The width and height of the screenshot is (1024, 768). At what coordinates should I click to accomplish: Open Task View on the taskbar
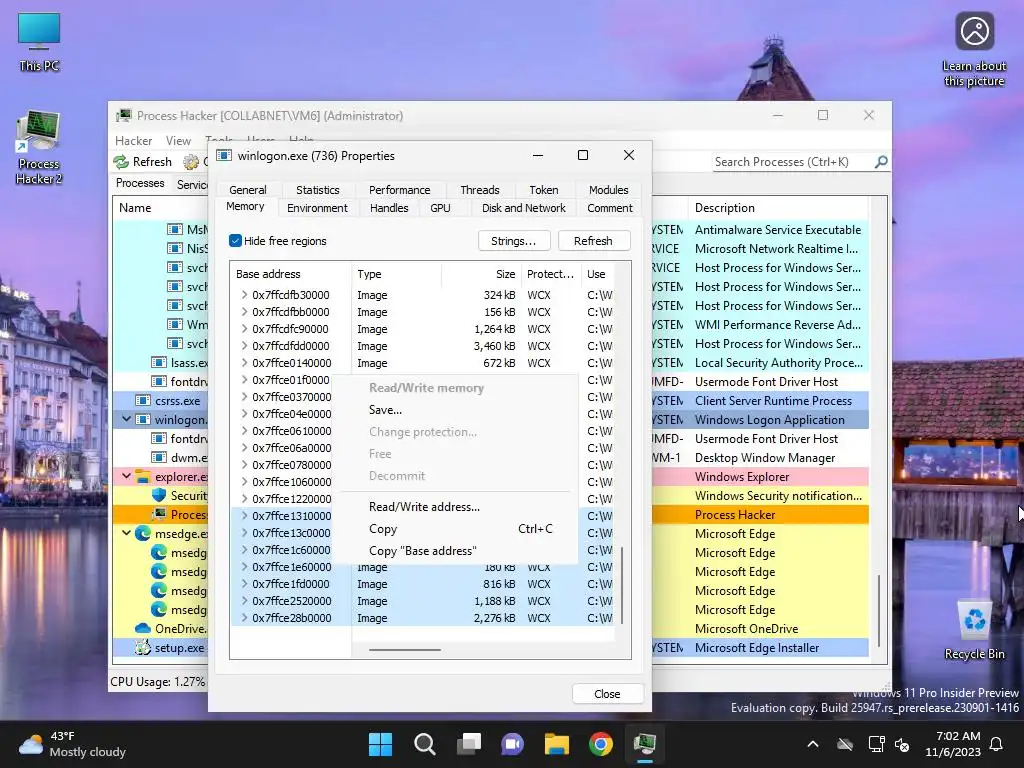point(469,744)
